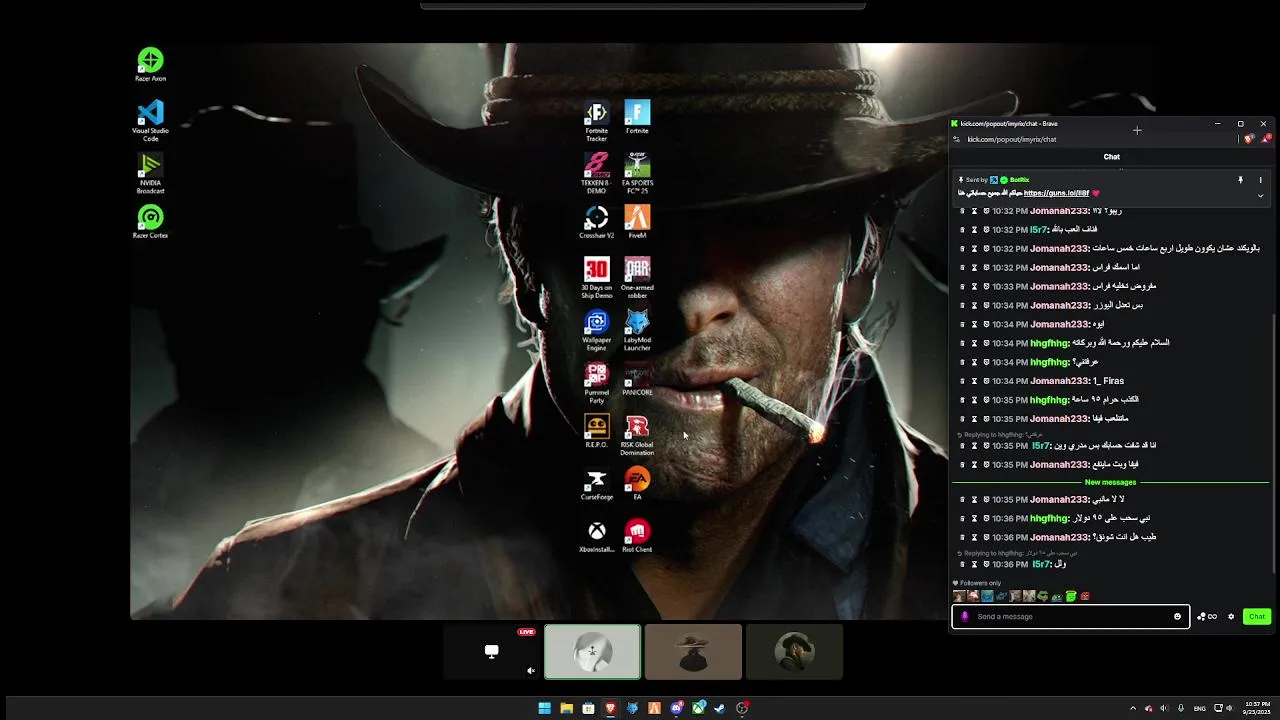The height and width of the screenshot is (720, 1280).
Task: Delete the 10:33 PM Jomanah233 message
Action: pos(962,286)
